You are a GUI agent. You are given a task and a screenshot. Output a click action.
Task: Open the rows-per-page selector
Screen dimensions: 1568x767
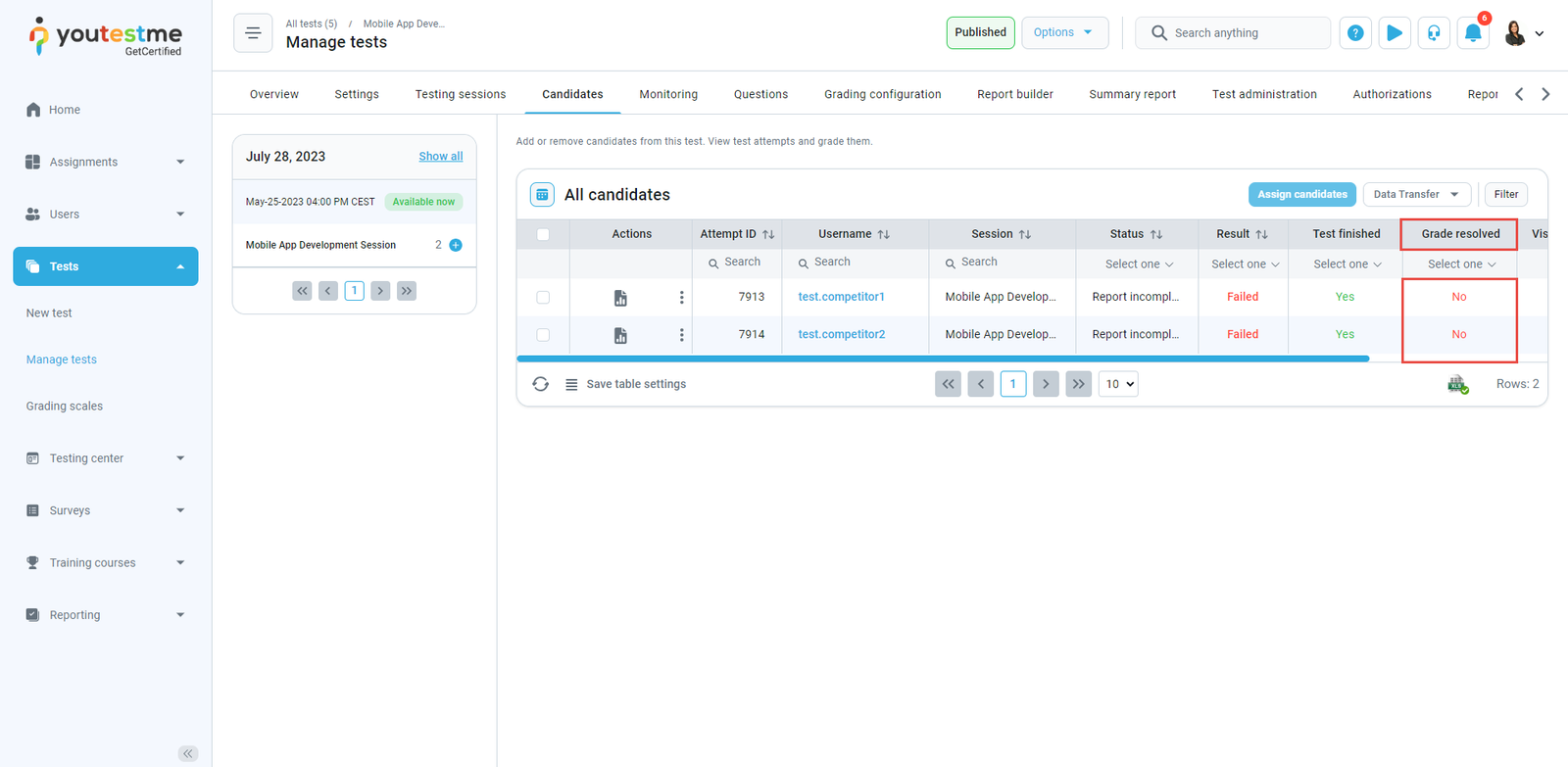(x=1118, y=384)
